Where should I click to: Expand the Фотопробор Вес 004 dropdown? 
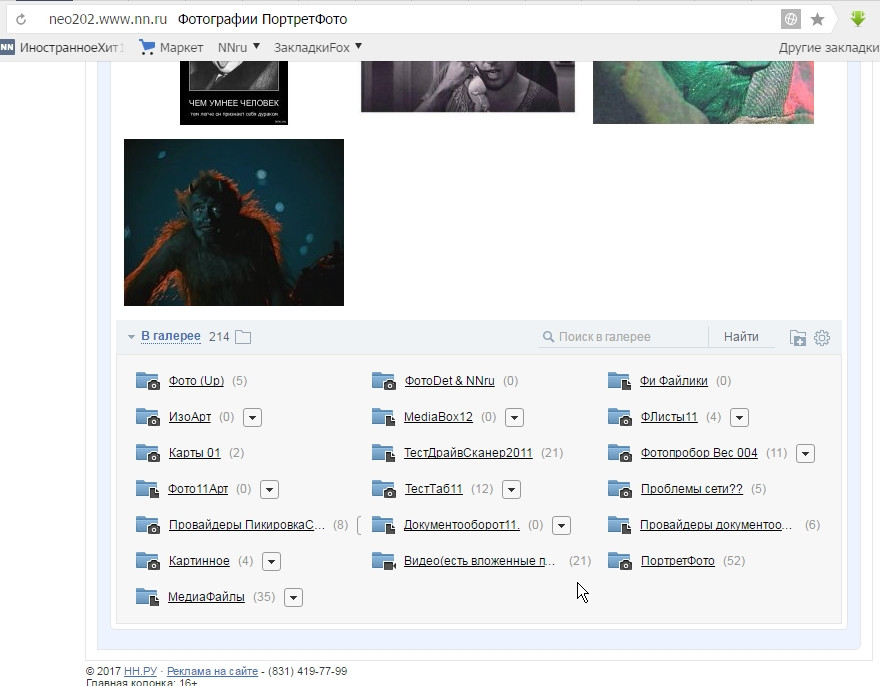(805, 453)
